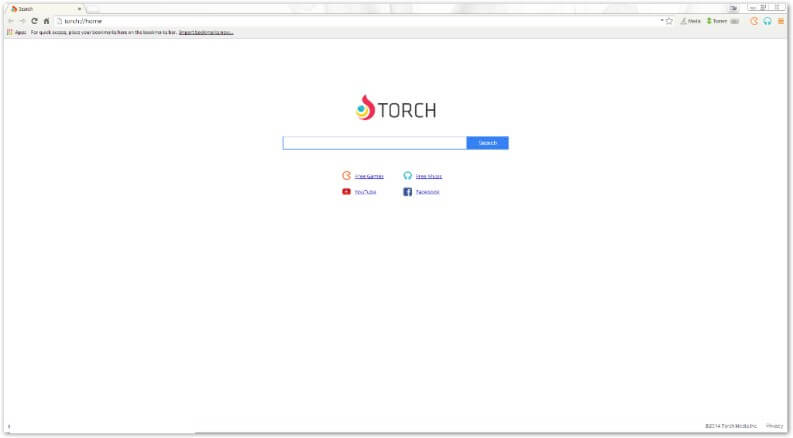Open the Torrent toolbar button

pyautogui.click(x=717, y=21)
